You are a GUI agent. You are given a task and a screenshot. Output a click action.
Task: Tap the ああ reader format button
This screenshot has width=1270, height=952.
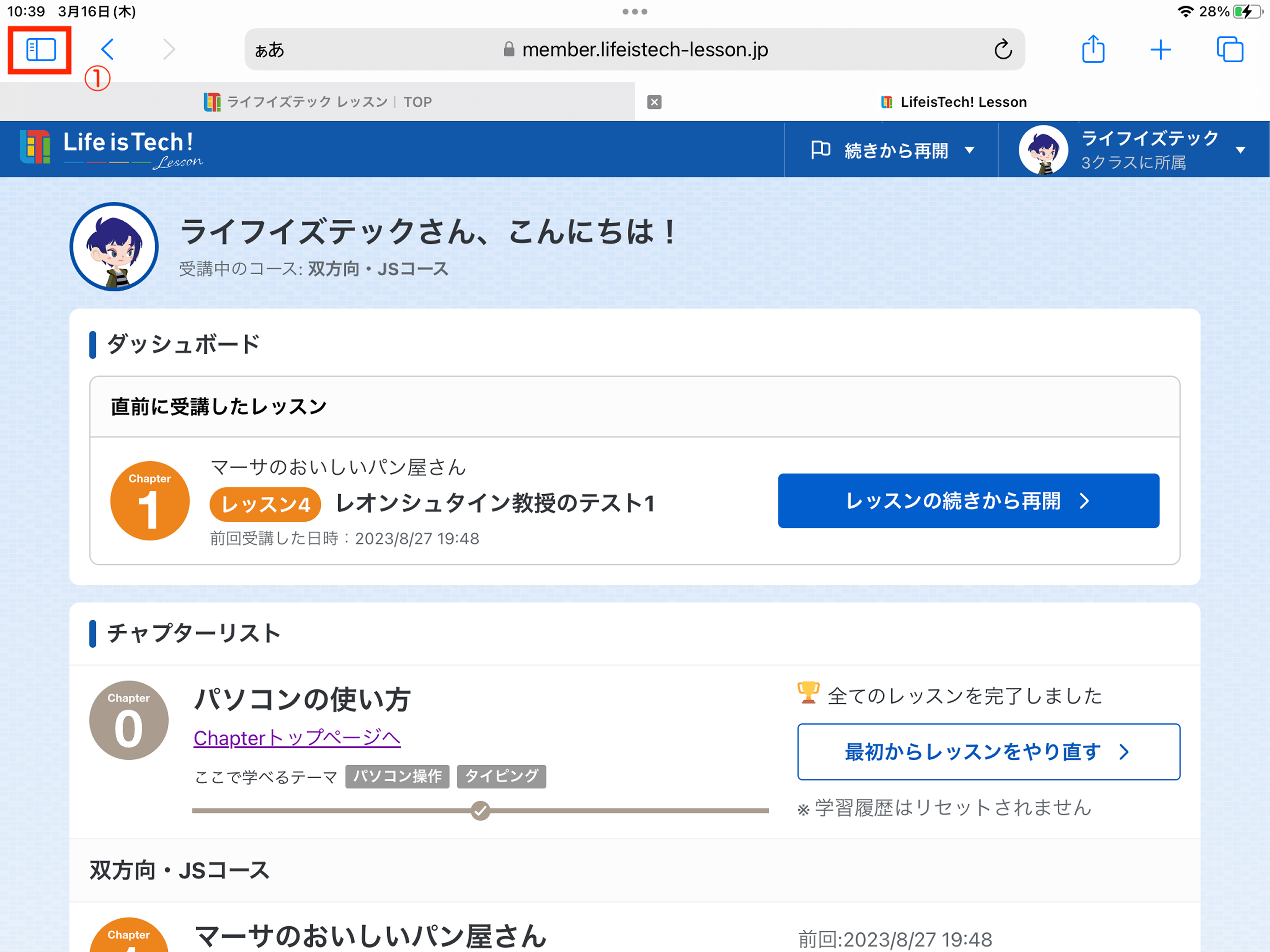269,50
